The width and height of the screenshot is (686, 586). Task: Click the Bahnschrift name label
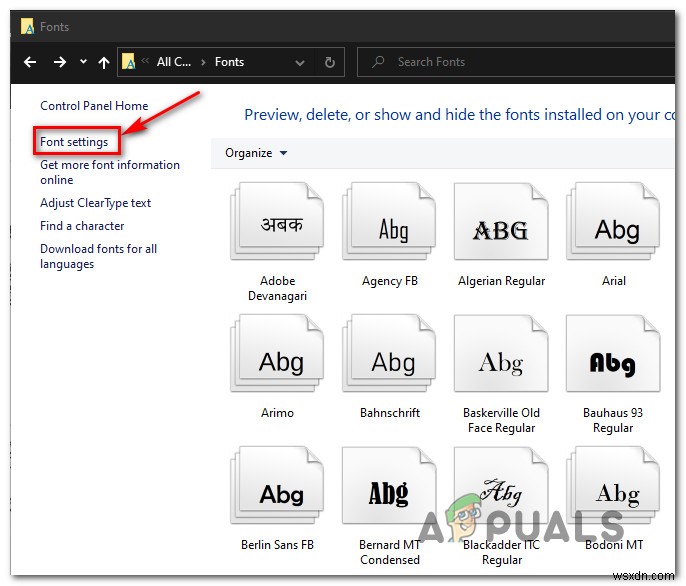[390, 413]
